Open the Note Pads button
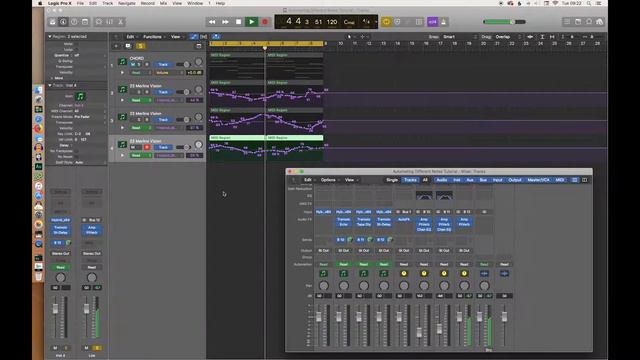This screenshot has width=640, height=360. tap(578, 22)
